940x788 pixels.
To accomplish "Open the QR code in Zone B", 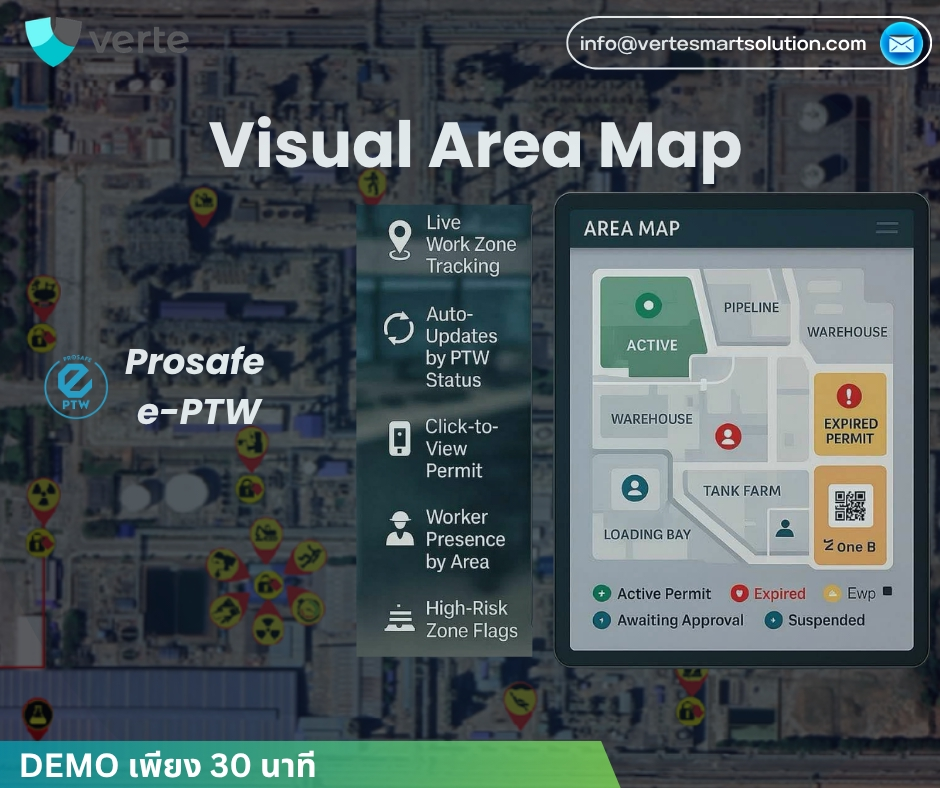I will [x=850, y=506].
